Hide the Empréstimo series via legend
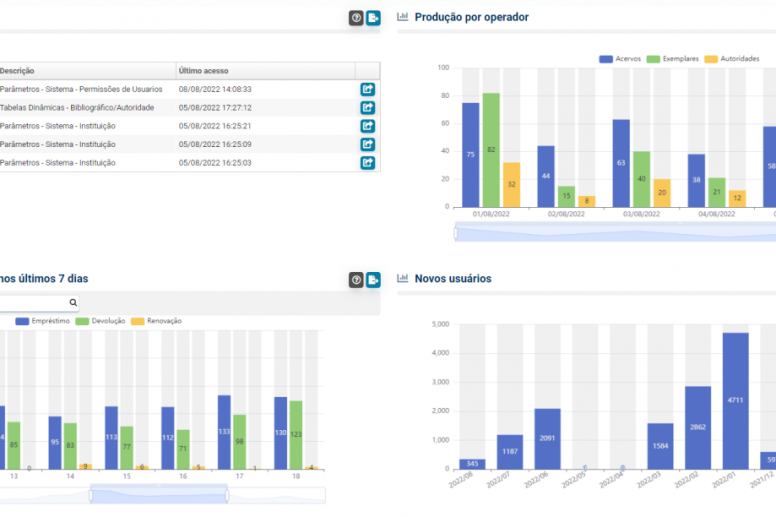The image size is (776, 517). (43, 321)
